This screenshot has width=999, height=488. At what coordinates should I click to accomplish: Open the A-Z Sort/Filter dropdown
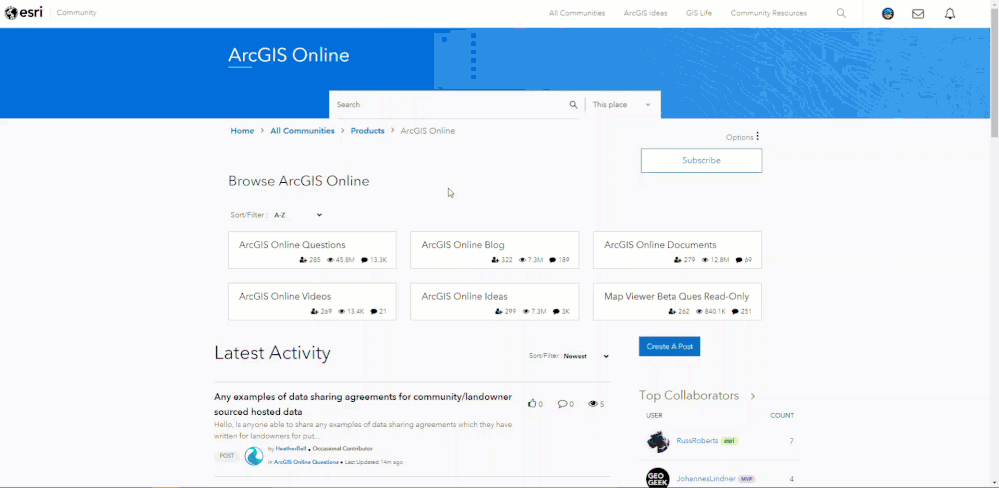click(298, 215)
